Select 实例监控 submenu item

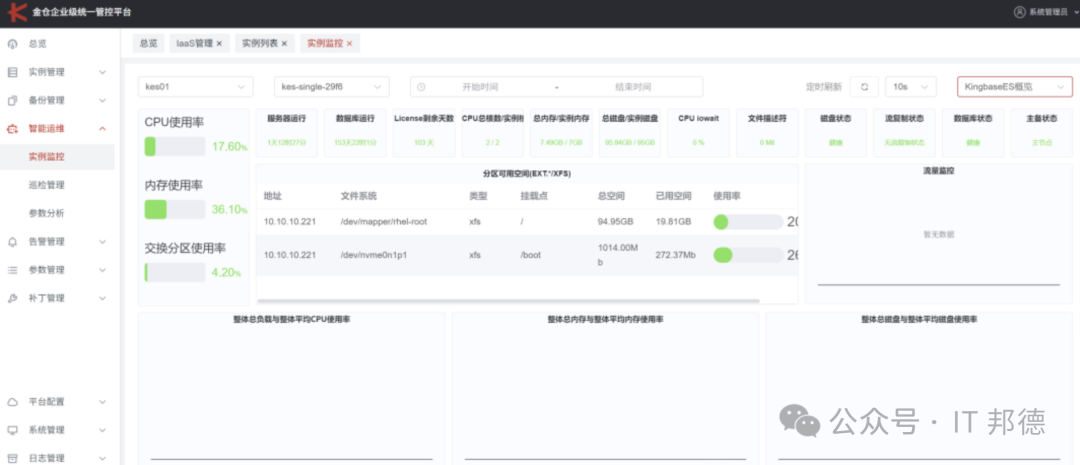click(57, 157)
